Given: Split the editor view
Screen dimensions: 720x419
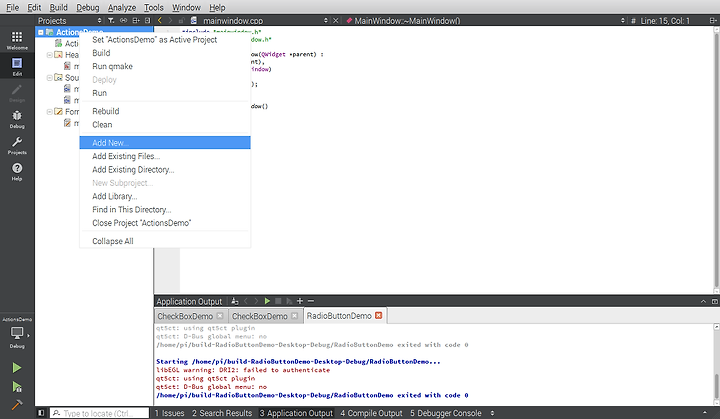Looking at the screenshot, I should 713,20.
